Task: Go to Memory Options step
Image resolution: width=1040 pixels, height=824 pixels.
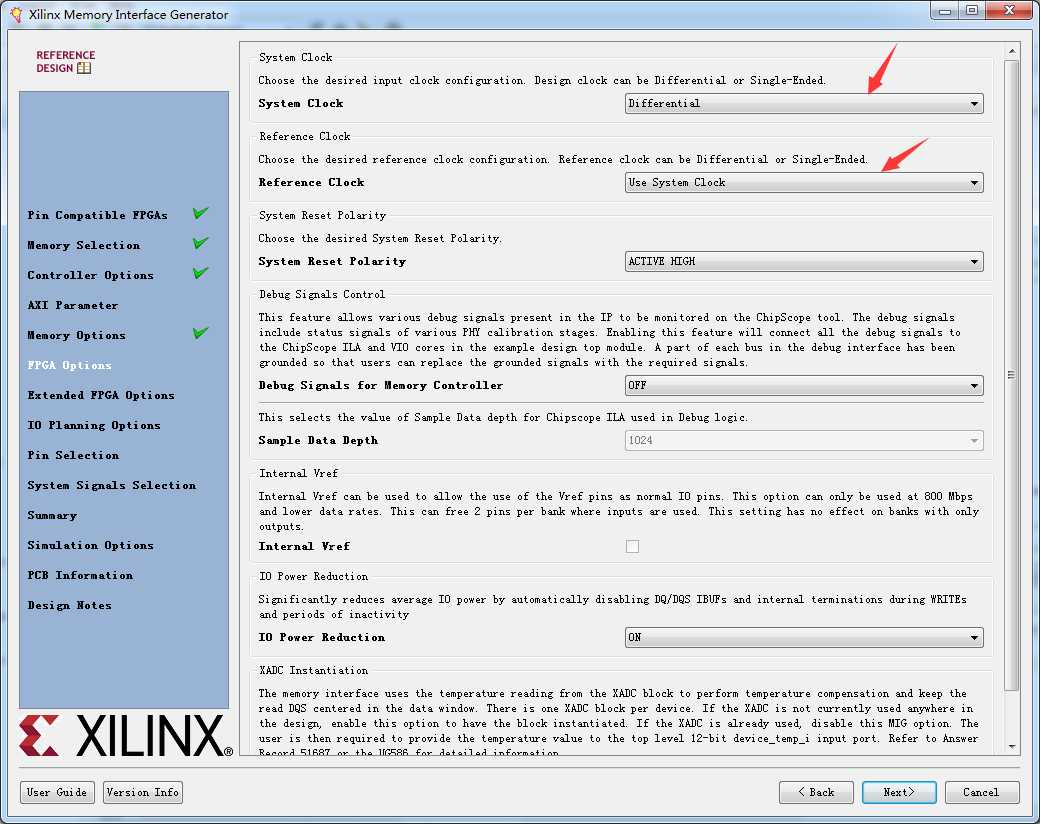Action: 76,335
